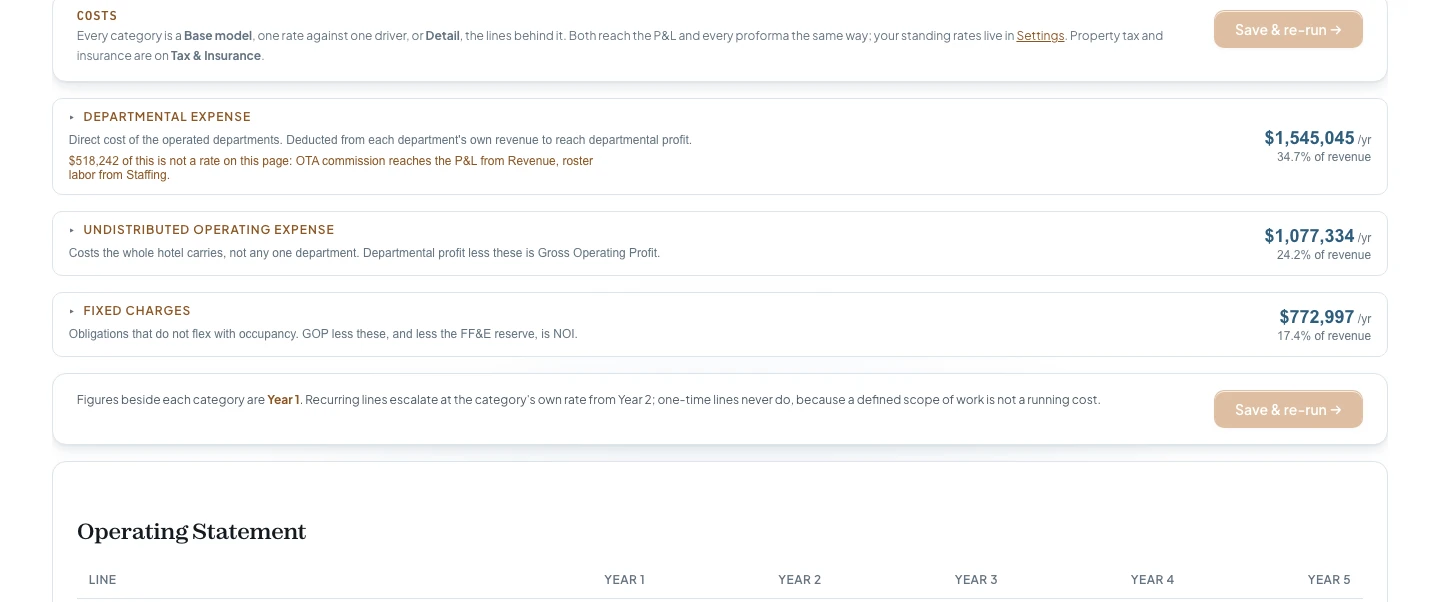Expand the Fixed Charges disclosure triangle
This screenshot has width=1440, height=602.
(x=72, y=311)
